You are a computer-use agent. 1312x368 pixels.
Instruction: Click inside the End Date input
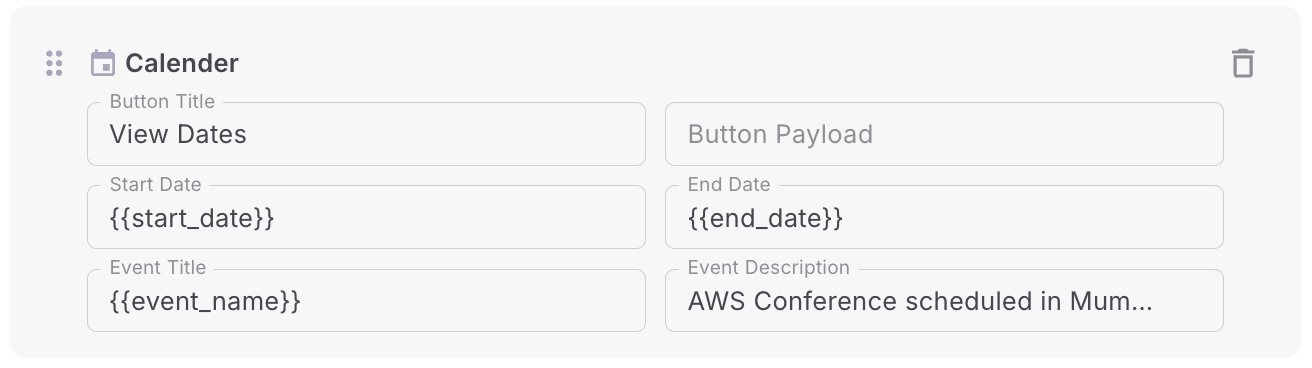click(944, 217)
